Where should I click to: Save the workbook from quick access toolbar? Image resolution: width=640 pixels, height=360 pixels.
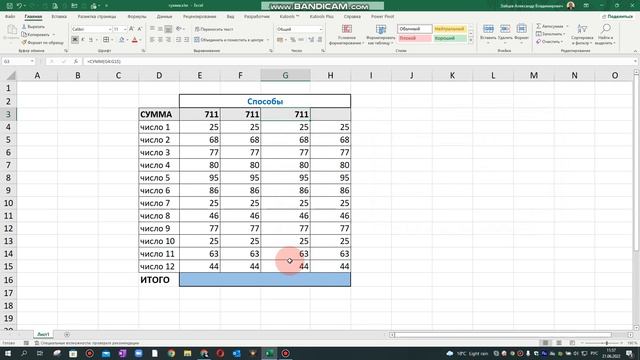pyautogui.click(x=9, y=6)
